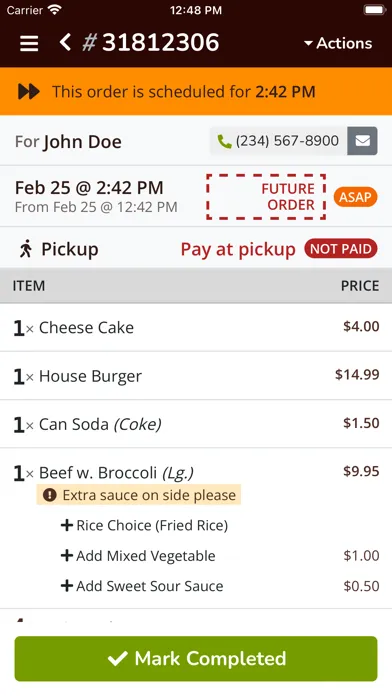Tap the ASAP badge

(x=356, y=197)
